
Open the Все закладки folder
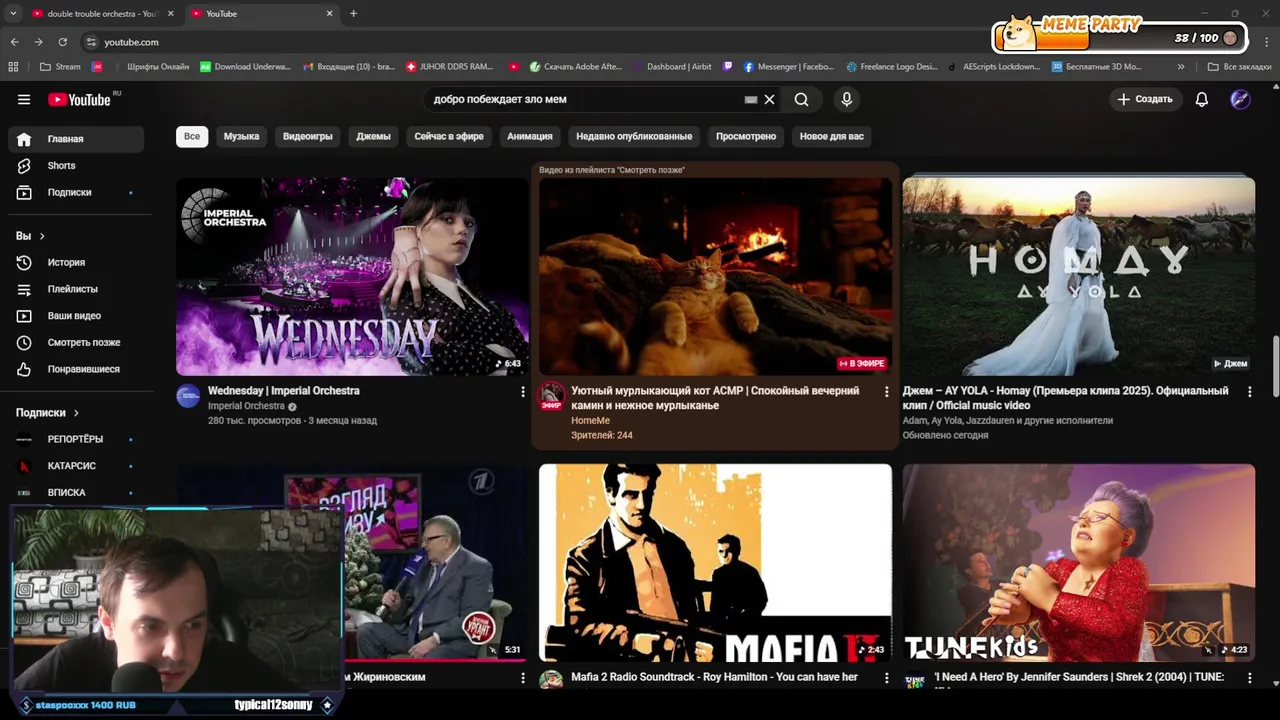(x=1239, y=67)
